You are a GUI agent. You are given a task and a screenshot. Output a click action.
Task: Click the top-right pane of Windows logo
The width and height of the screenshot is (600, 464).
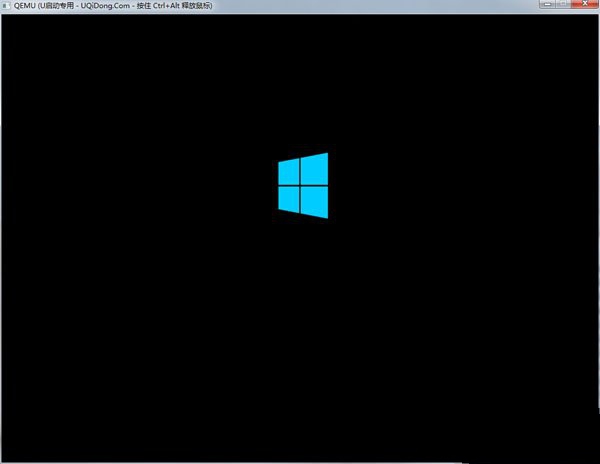tap(315, 168)
